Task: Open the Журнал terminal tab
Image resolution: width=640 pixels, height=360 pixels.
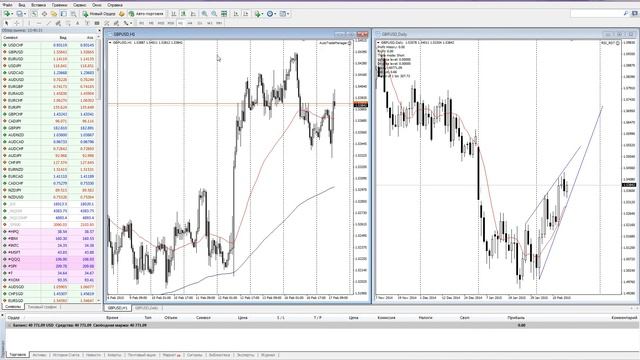Action: [268, 355]
